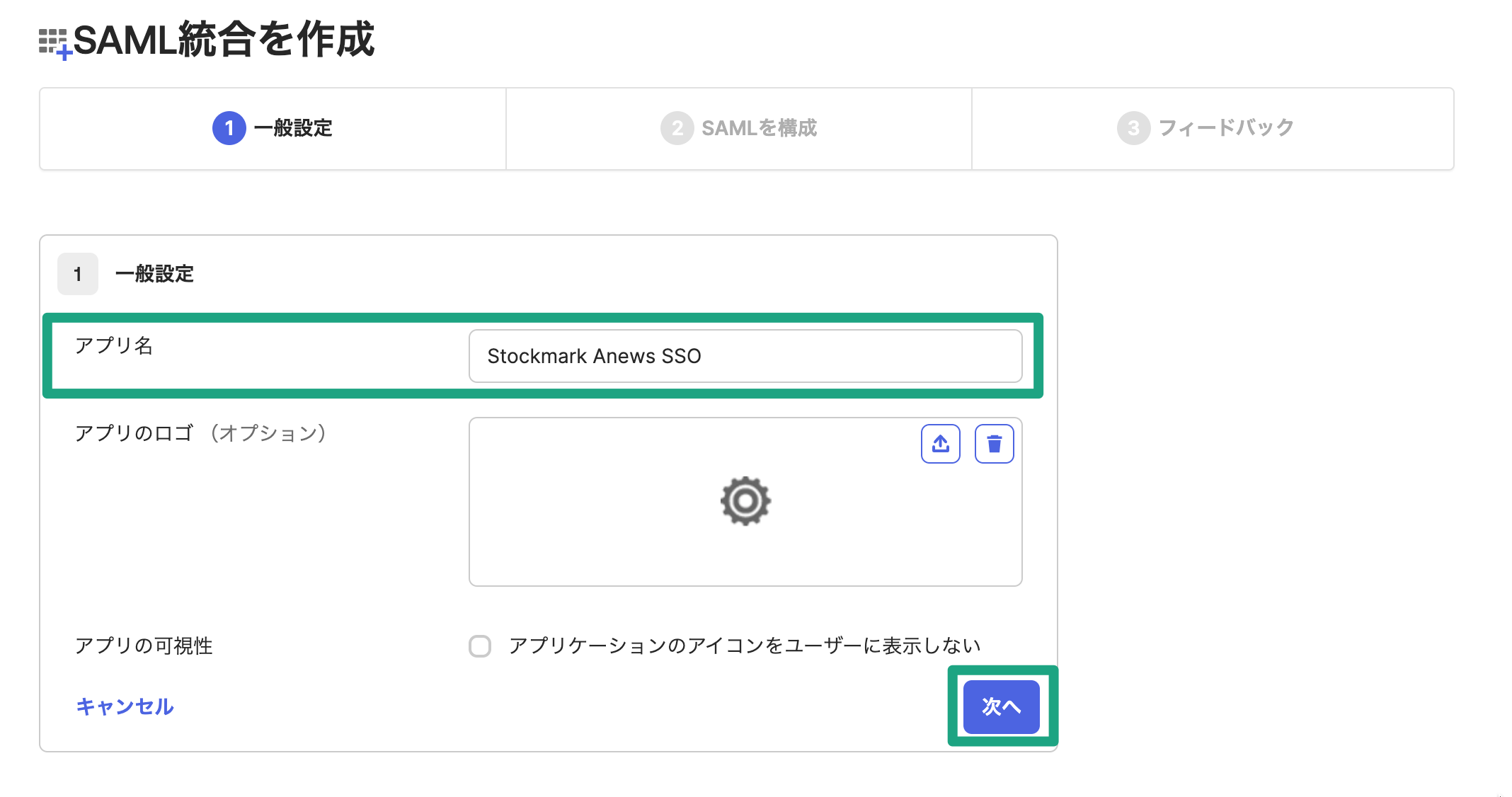Go to the フィードバック wizard tab
The image size is (1512, 797).
pos(1226,128)
